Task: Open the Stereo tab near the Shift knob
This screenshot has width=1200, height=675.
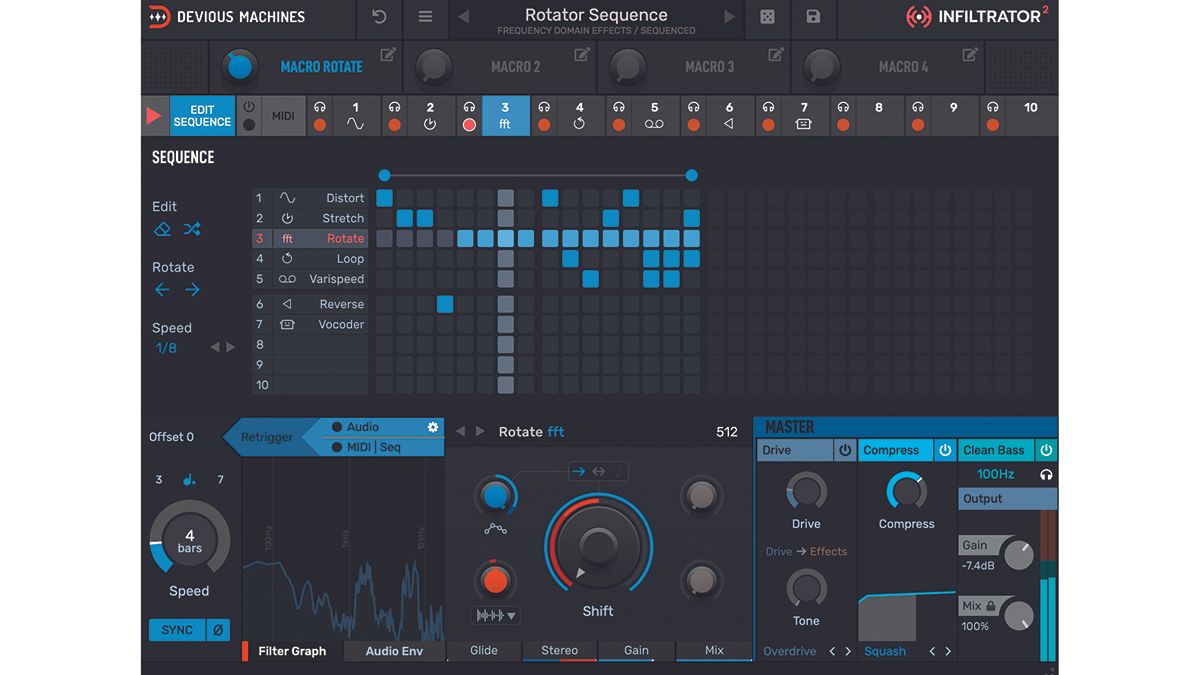Action: click(x=560, y=650)
